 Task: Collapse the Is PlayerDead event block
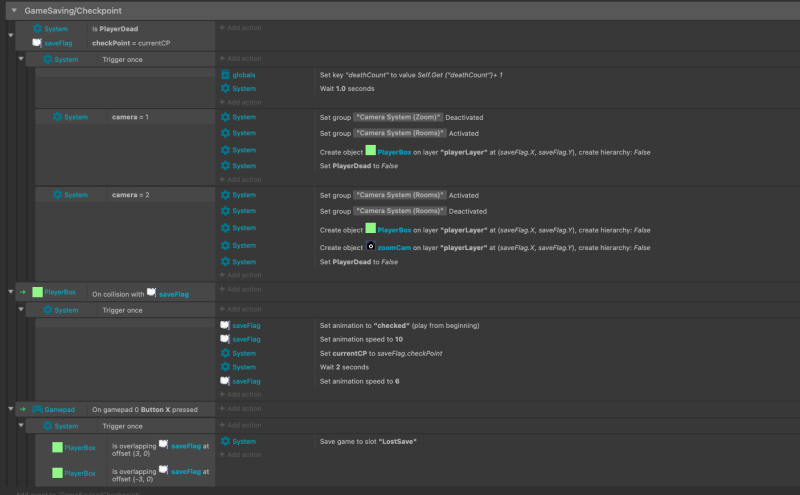tap(10, 35)
